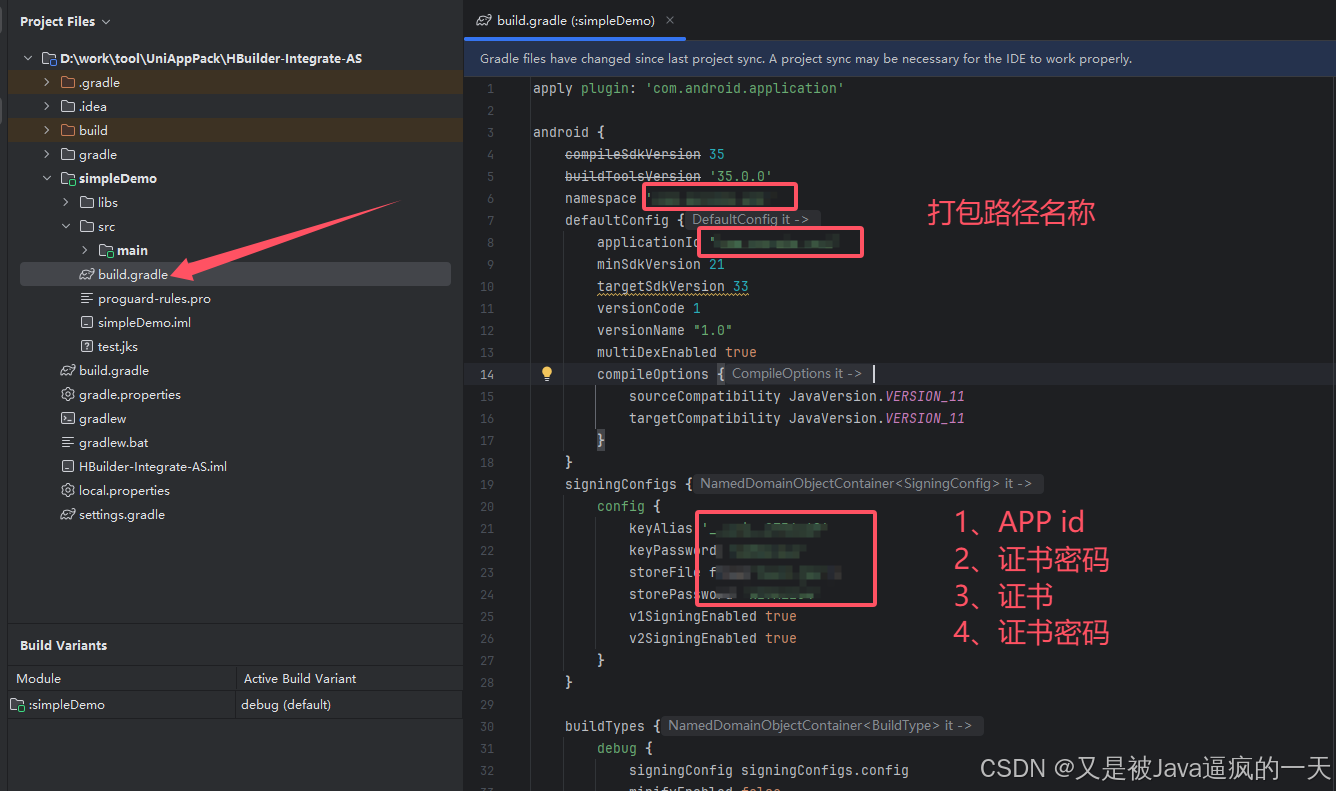1336x791 pixels.
Task: Select the .gradle folder icon
Action: (68, 82)
